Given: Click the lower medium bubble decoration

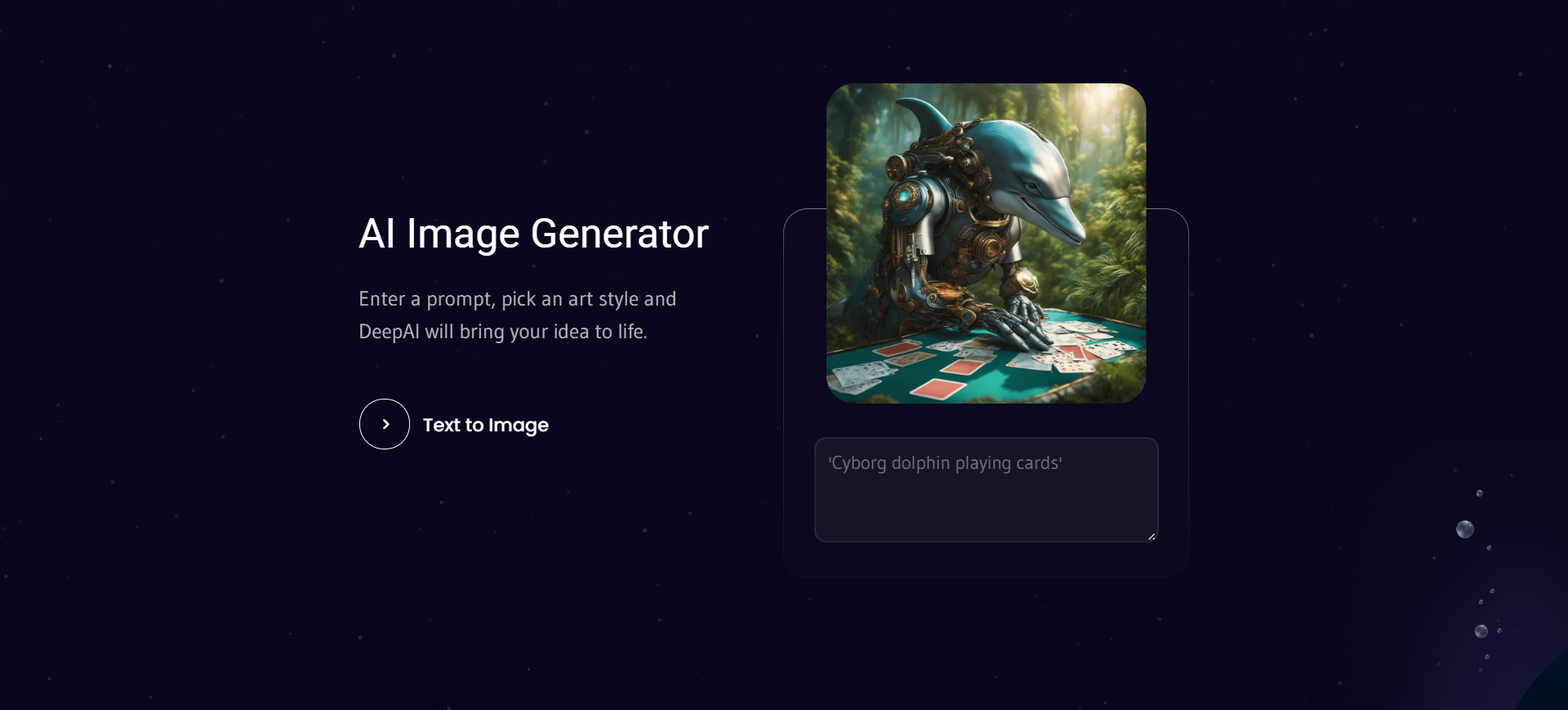Looking at the screenshot, I should coord(1481,631).
